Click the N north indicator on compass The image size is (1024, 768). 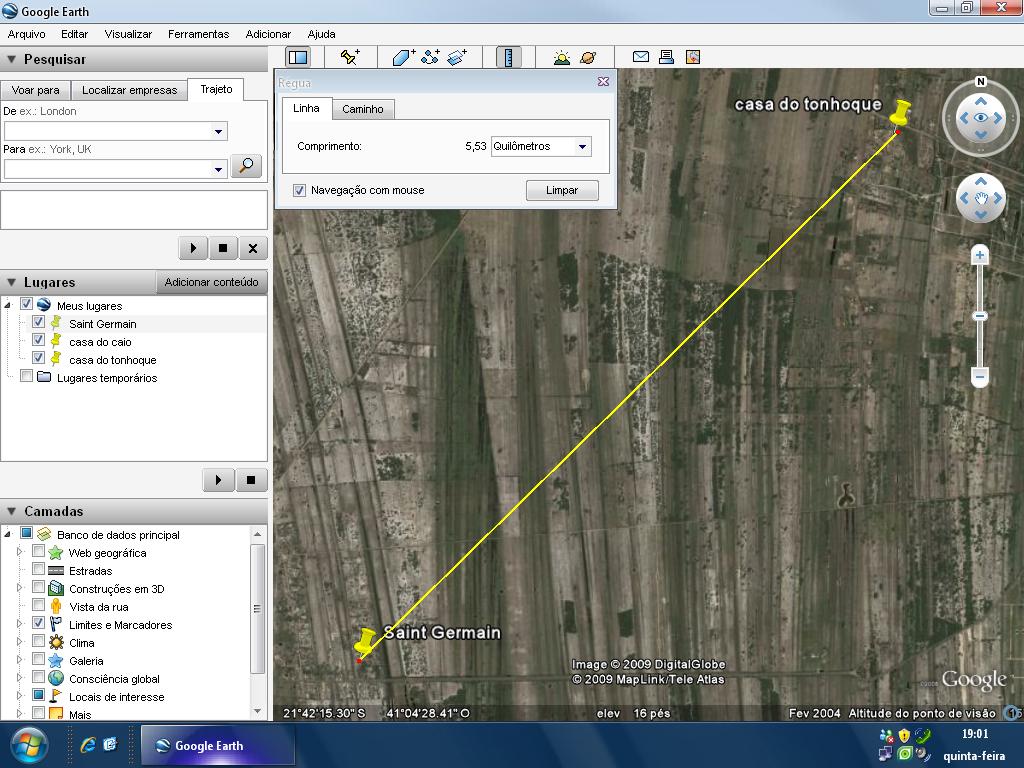[980, 82]
